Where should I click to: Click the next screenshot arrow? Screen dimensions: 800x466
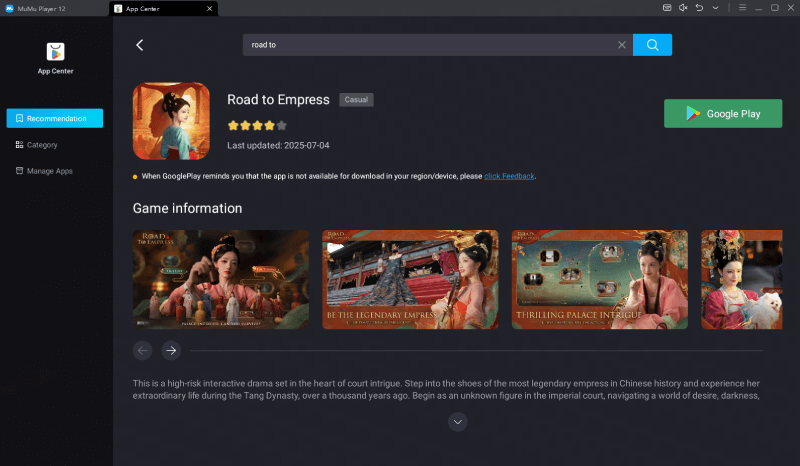(x=171, y=350)
